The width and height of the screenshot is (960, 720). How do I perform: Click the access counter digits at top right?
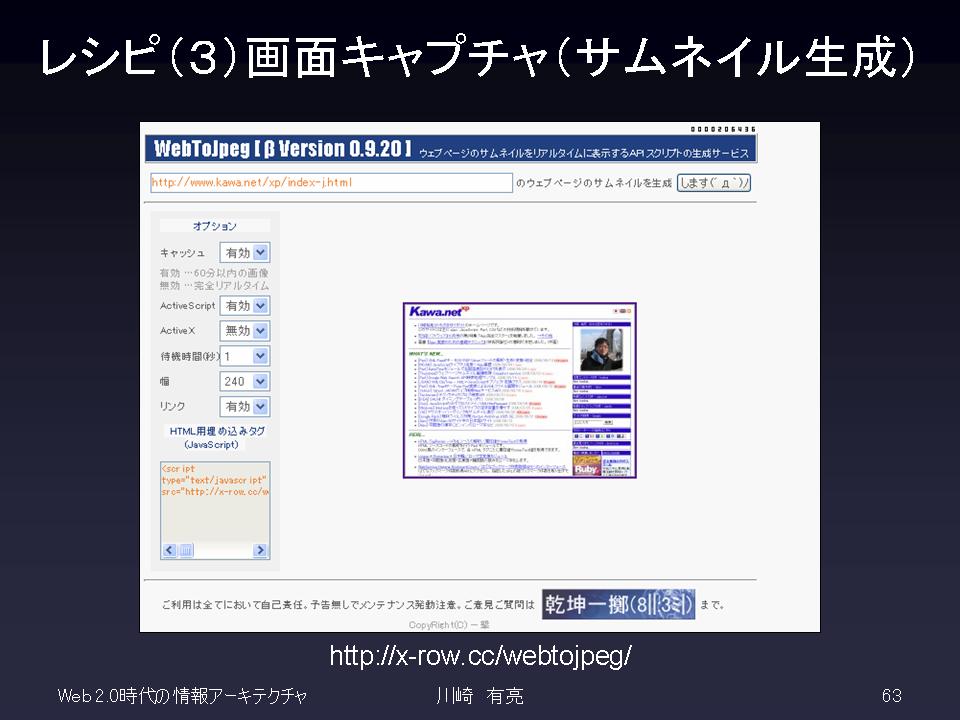723,129
